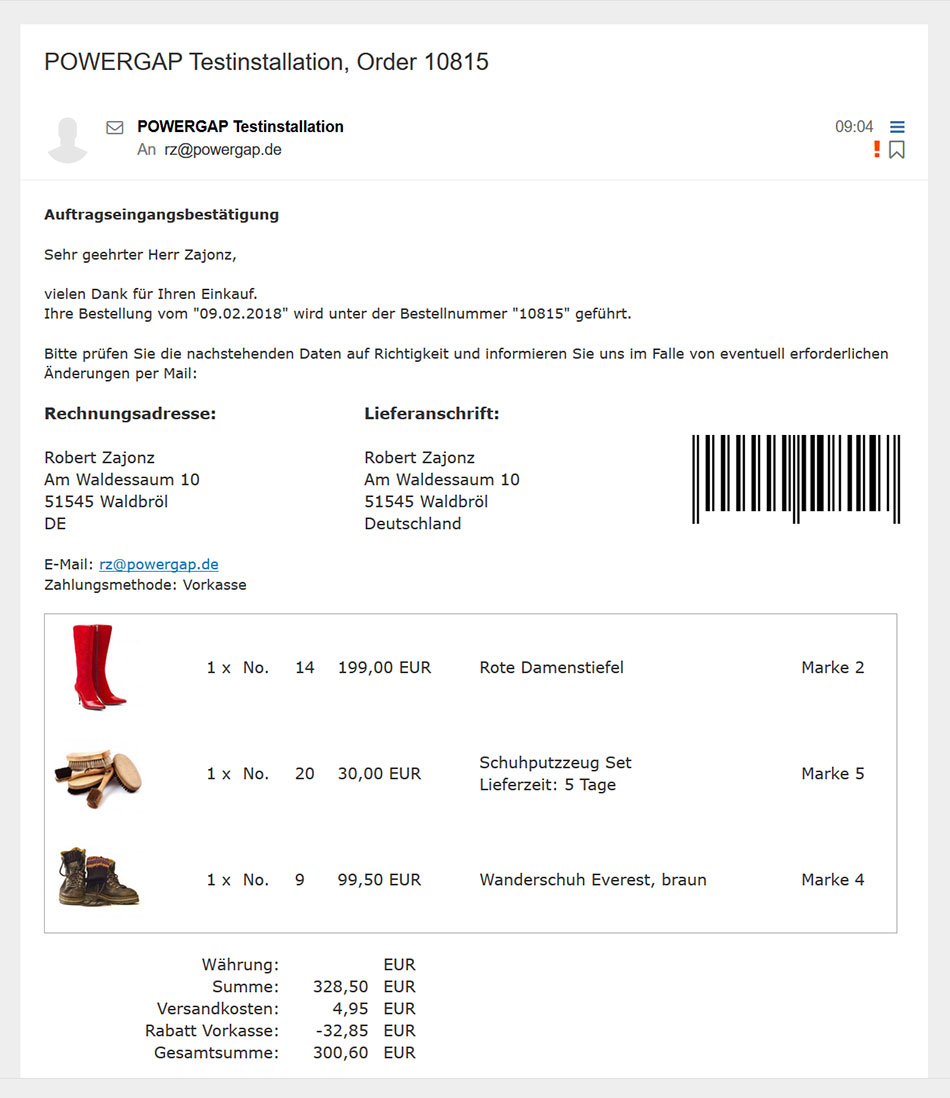
Task: Open the hamburger menu next to 09:04
Action: point(897,127)
